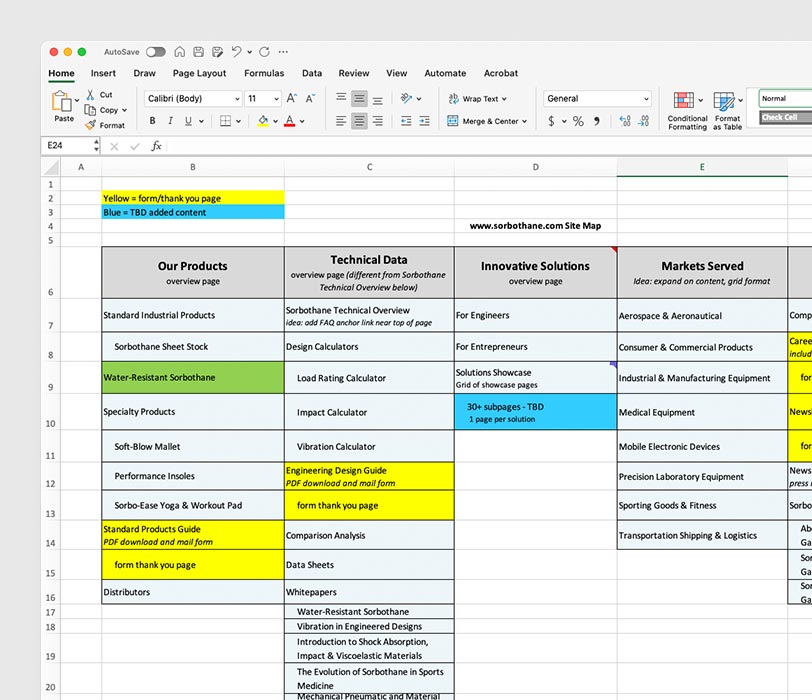Open the Formulas tab
Image resolution: width=812 pixels, height=700 pixels.
point(264,73)
